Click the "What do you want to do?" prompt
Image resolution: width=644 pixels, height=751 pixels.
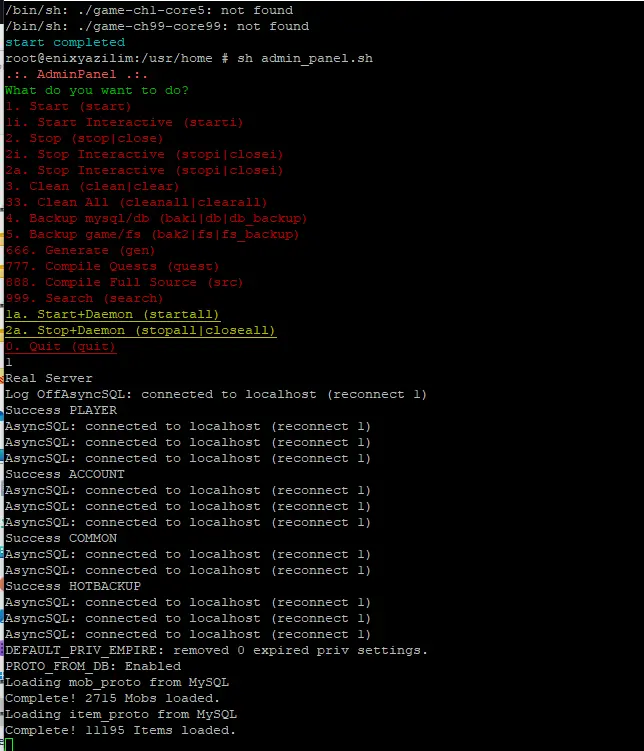(x=96, y=90)
